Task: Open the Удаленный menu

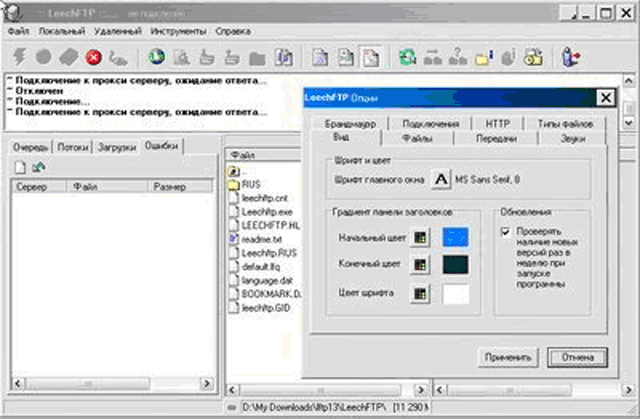Action: [118, 31]
